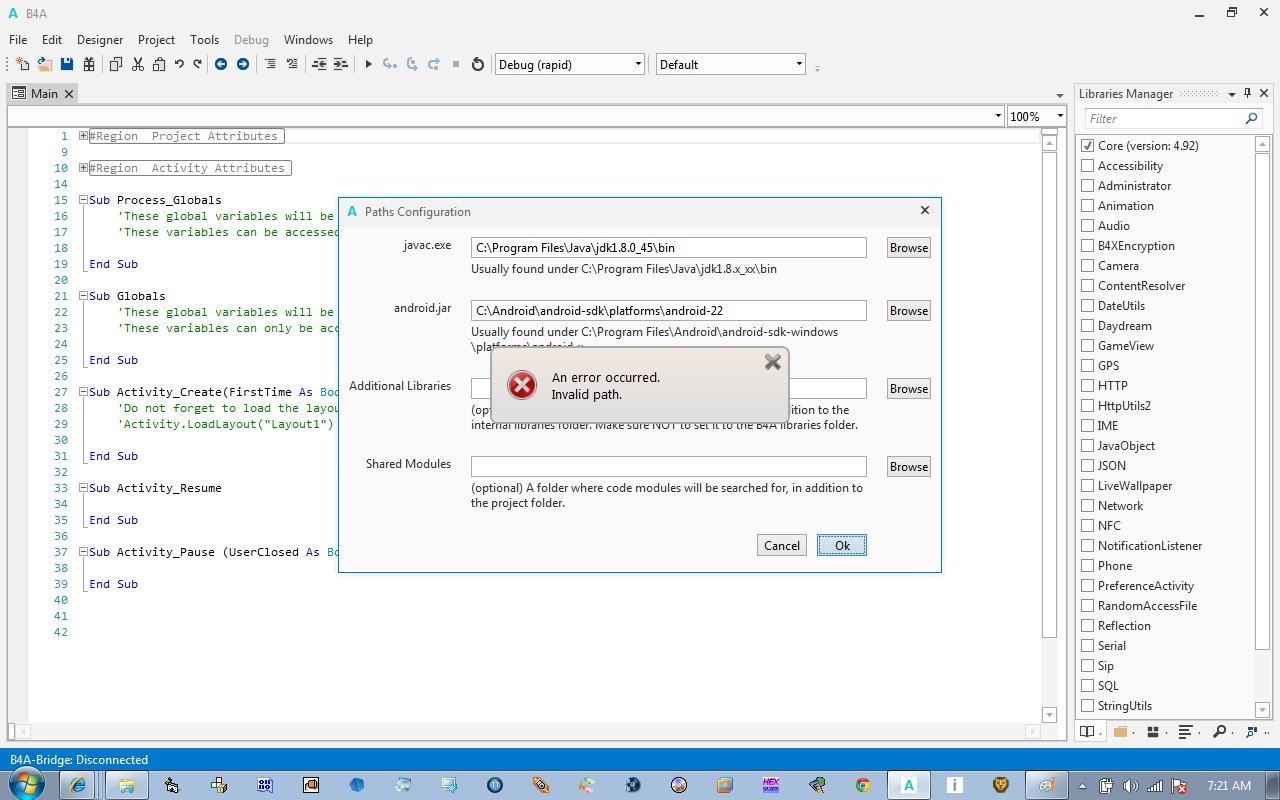Viewport: 1280px width, 800px height.
Task: Expand the Project Attributes region
Action: tap(84, 136)
